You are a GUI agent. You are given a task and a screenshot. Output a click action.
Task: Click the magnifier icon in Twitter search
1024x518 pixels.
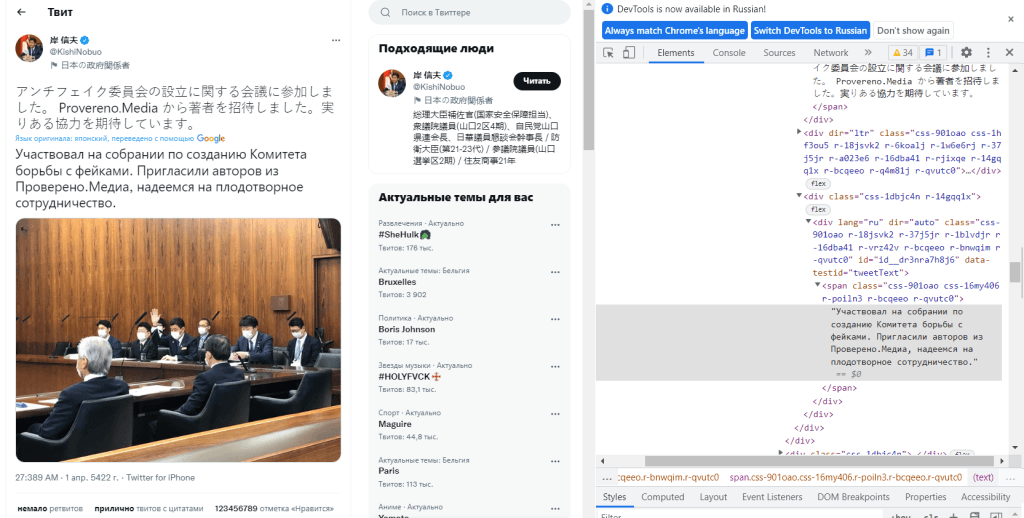pyautogui.click(x=386, y=12)
